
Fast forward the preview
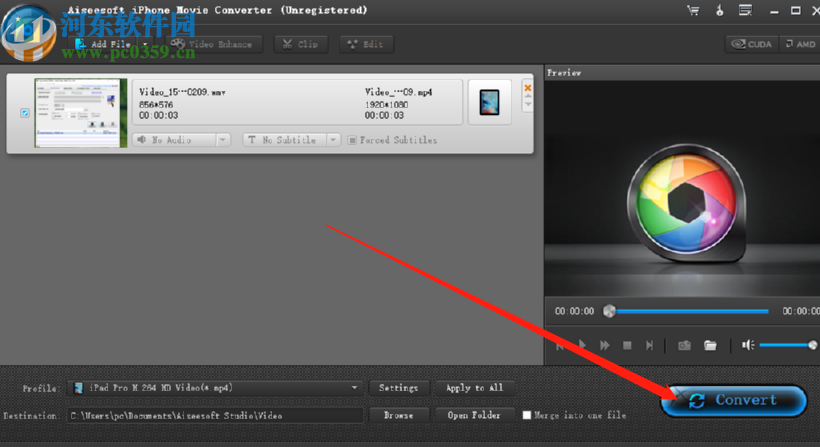tap(605, 346)
